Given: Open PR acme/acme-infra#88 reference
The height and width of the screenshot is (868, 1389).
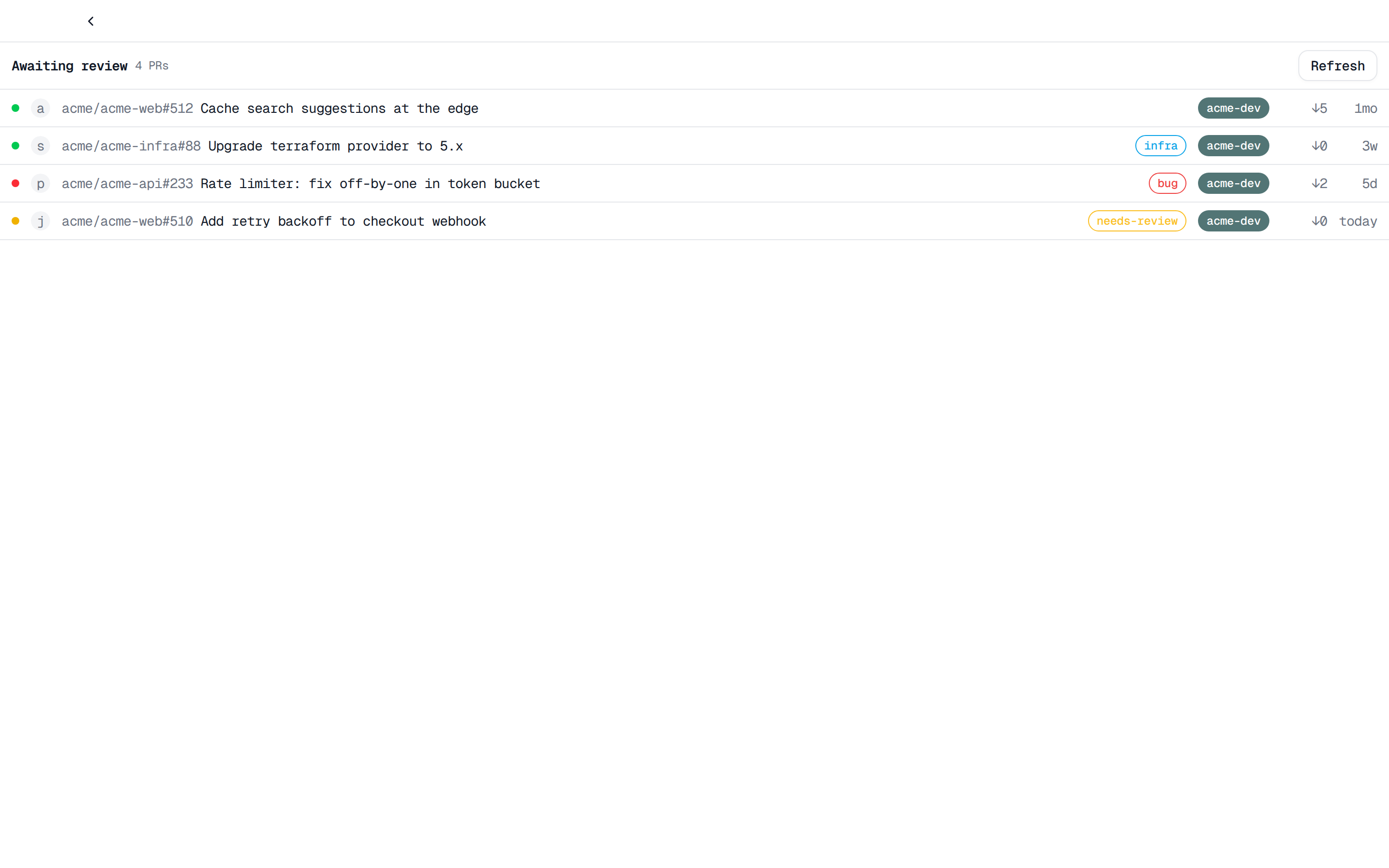Looking at the screenshot, I should click(x=131, y=146).
